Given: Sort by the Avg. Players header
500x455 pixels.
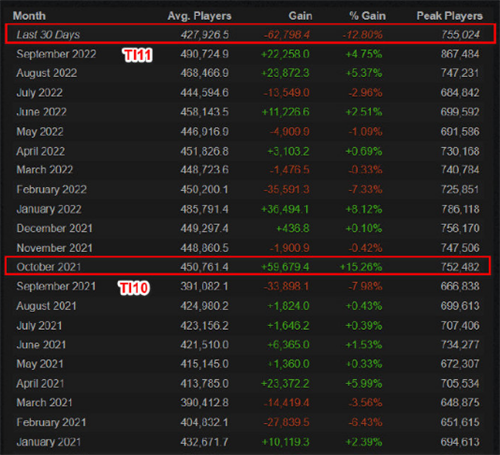Looking at the screenshot, I should point(199,16).
